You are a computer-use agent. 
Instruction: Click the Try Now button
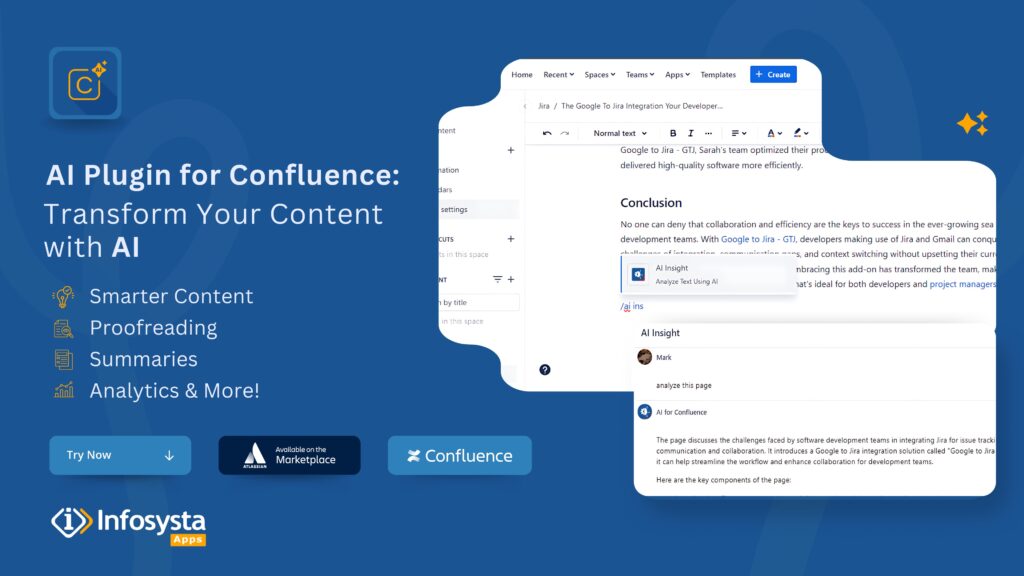tap(120, 455)
